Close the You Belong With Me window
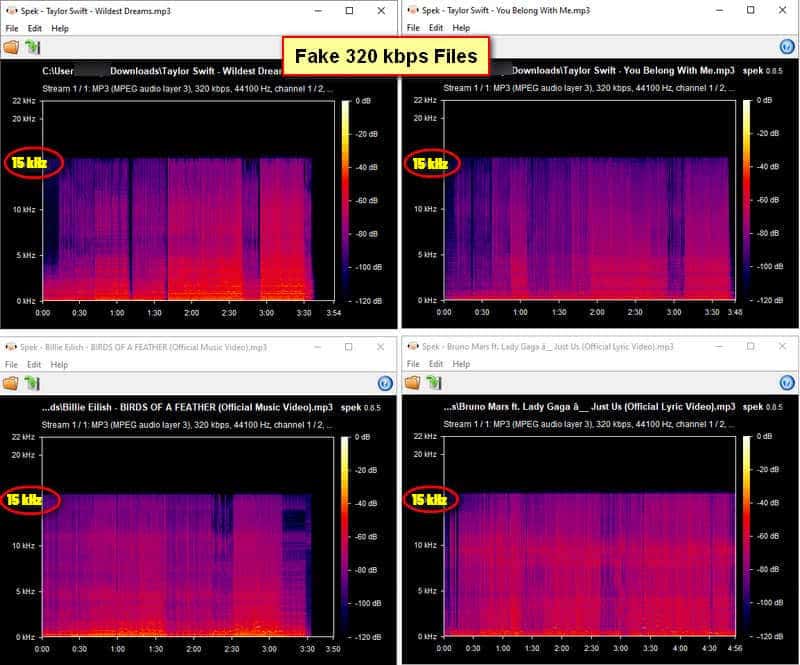Viewport: 800px width, 665px height. tap(782, 10)
